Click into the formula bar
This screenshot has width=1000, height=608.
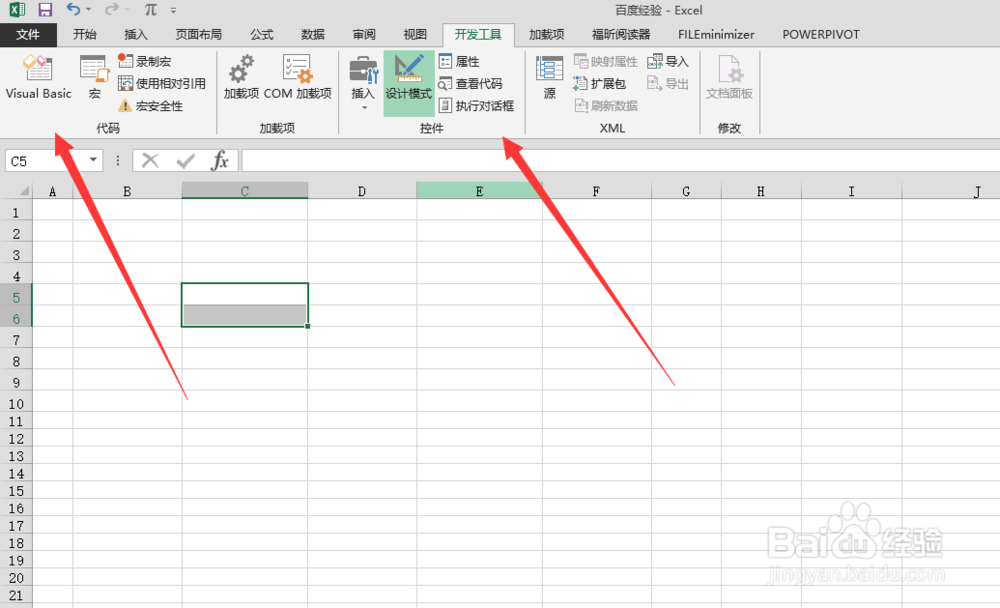[x=620, y=161]
